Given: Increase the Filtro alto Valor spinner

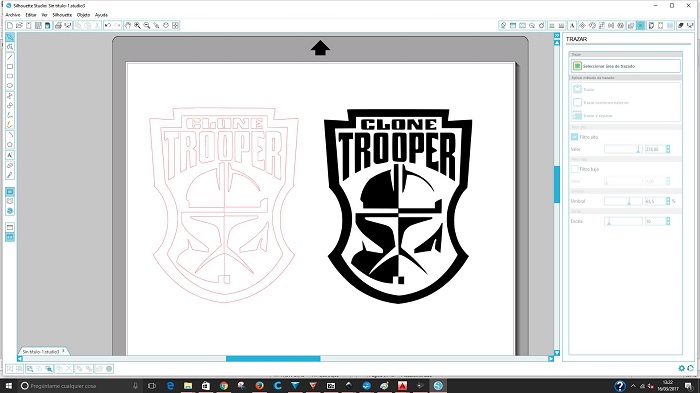Looking at the screenshot, I should 668,147.
